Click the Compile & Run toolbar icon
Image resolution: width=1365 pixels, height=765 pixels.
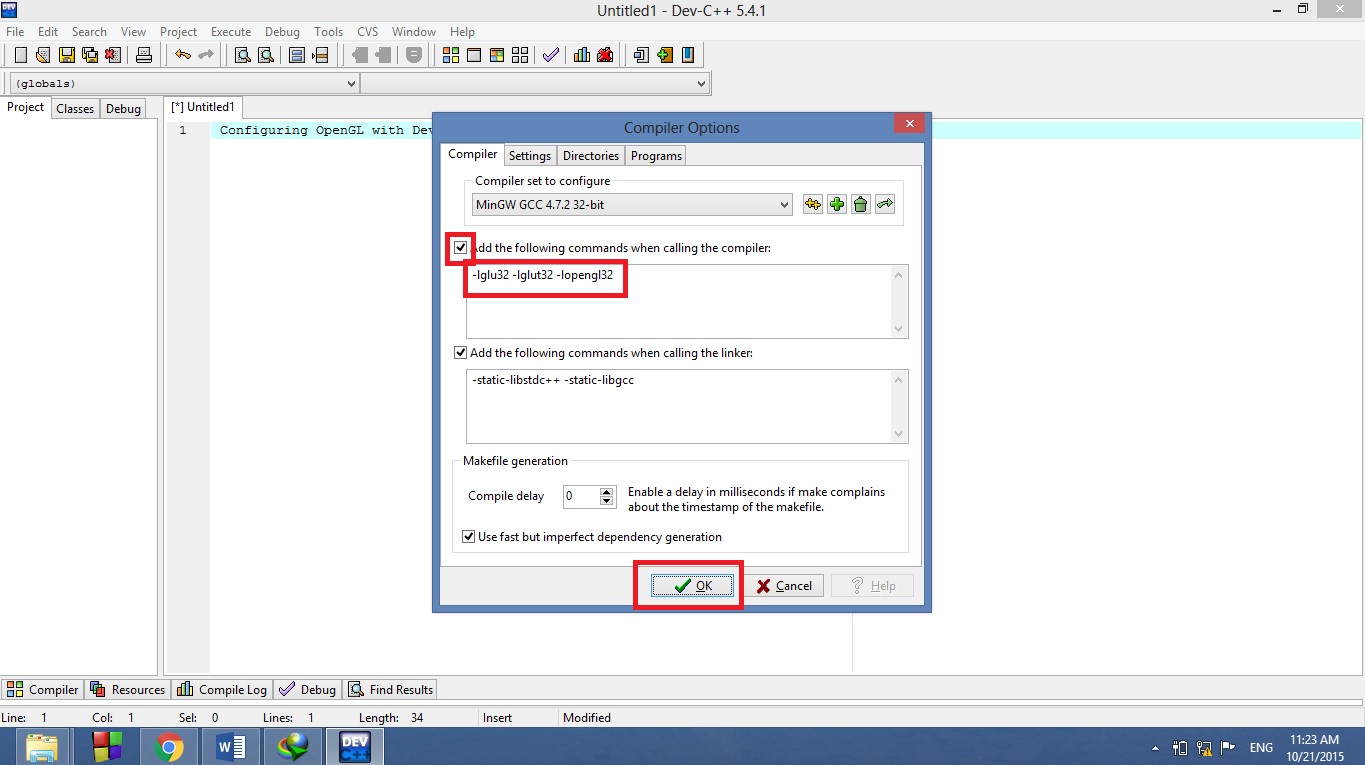496,55
